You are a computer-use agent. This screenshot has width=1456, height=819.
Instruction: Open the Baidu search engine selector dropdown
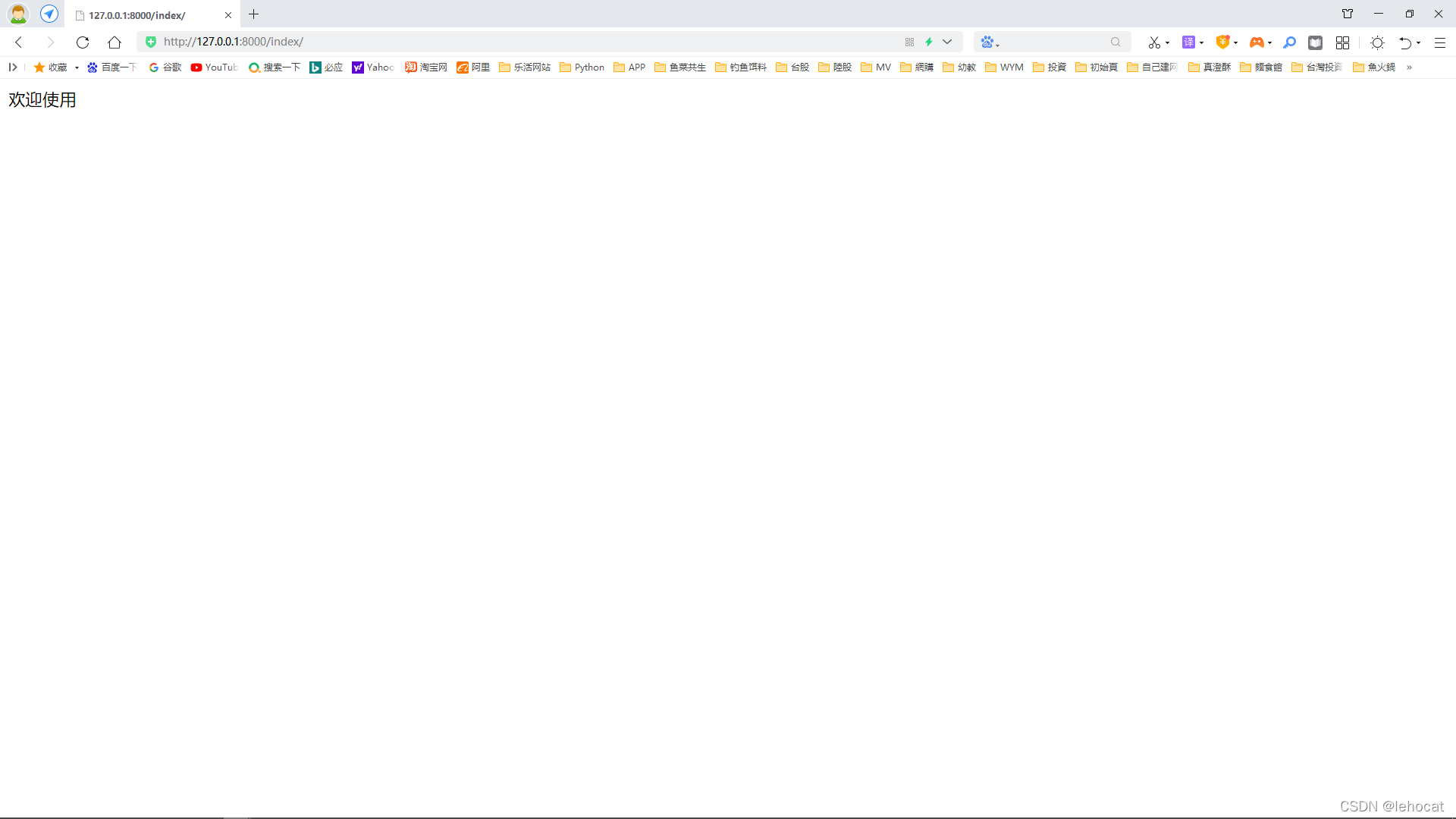point(990,42)
